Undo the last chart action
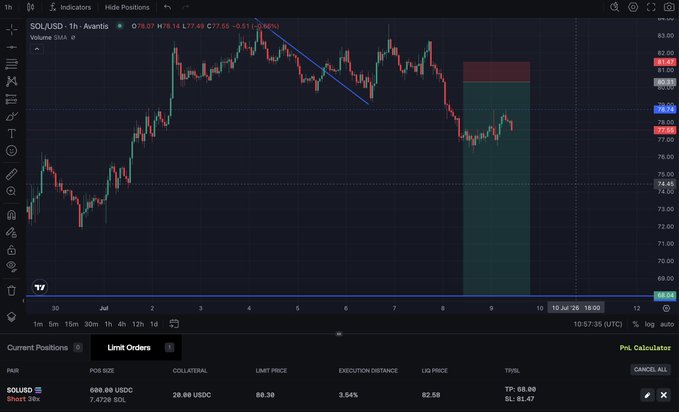The width and height of the screenshot is (679, 412). (x=168, y=7)
